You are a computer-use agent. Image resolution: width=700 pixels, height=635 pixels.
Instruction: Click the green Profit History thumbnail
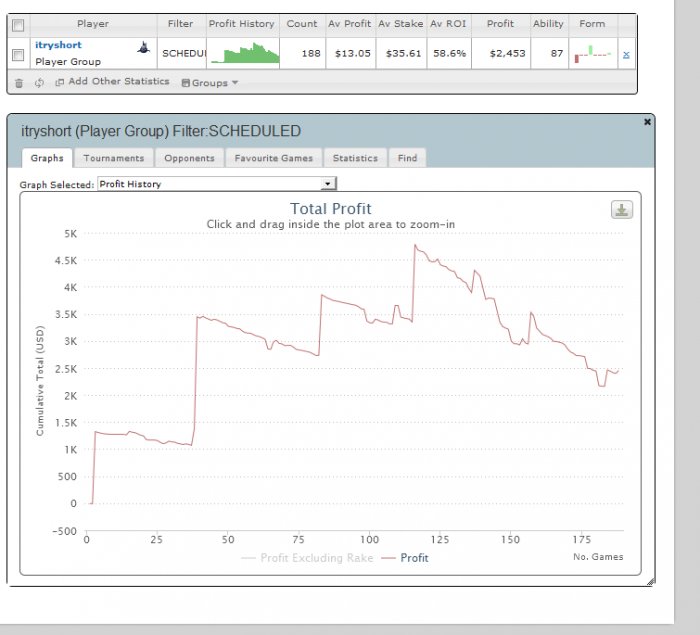(x=243, y=53)
